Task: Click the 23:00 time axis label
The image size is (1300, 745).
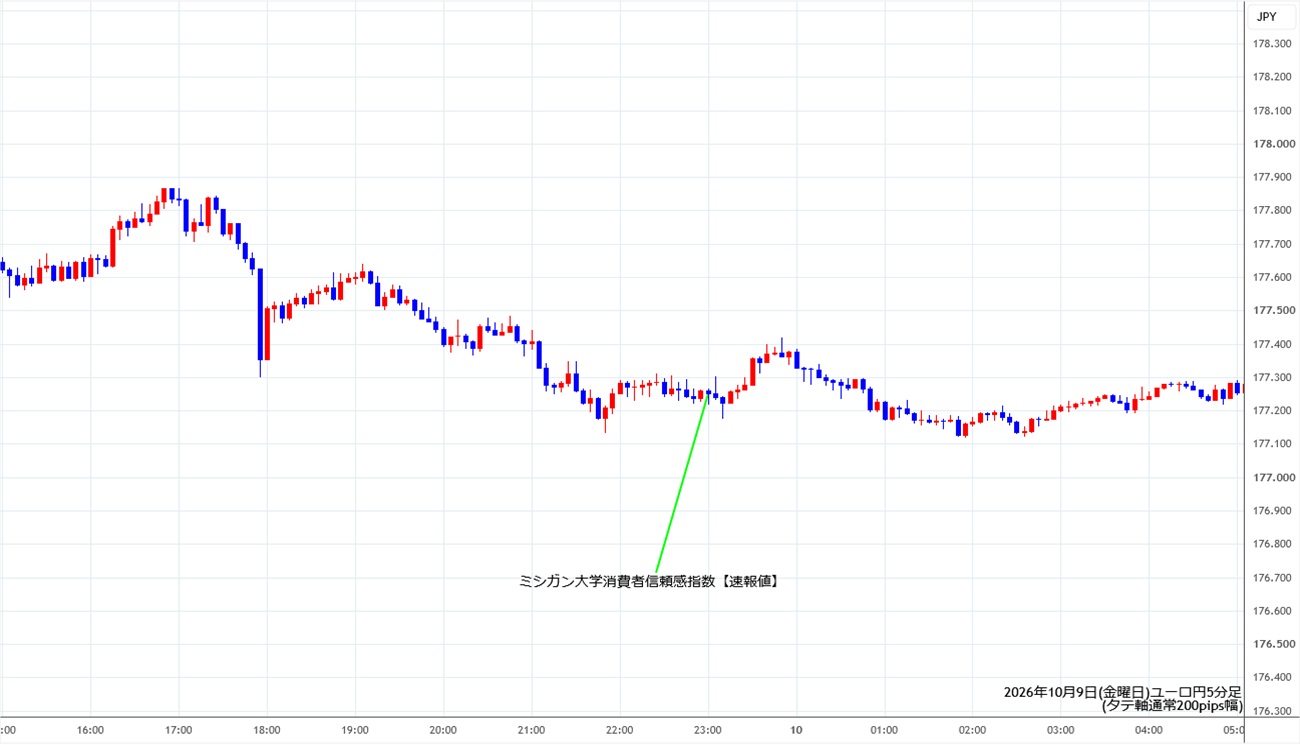Action: pos(708,730)
